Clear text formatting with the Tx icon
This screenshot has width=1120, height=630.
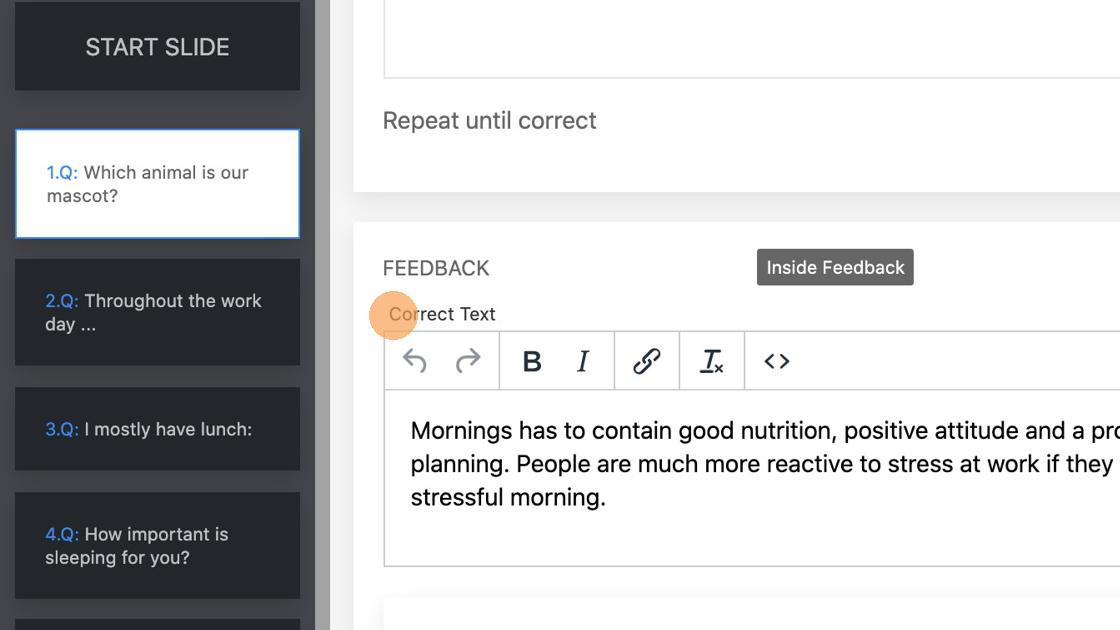[712, 361]
